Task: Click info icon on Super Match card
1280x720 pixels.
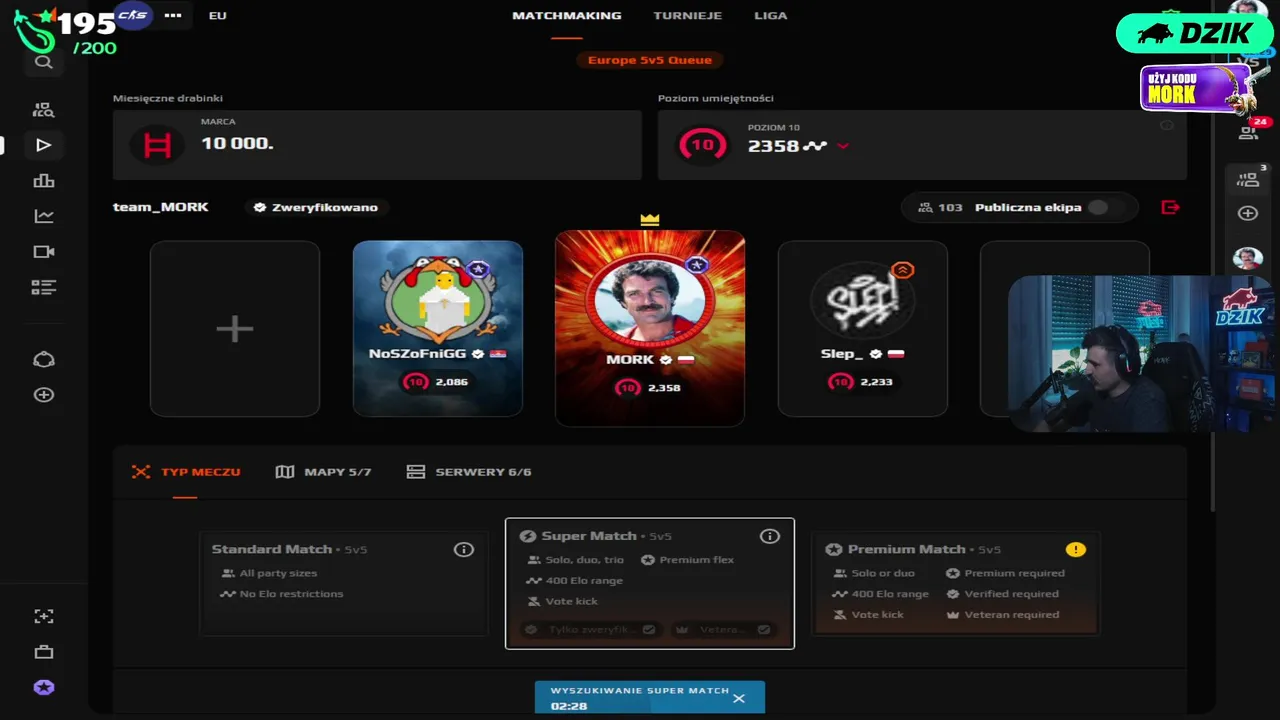Action: (769, 536)
